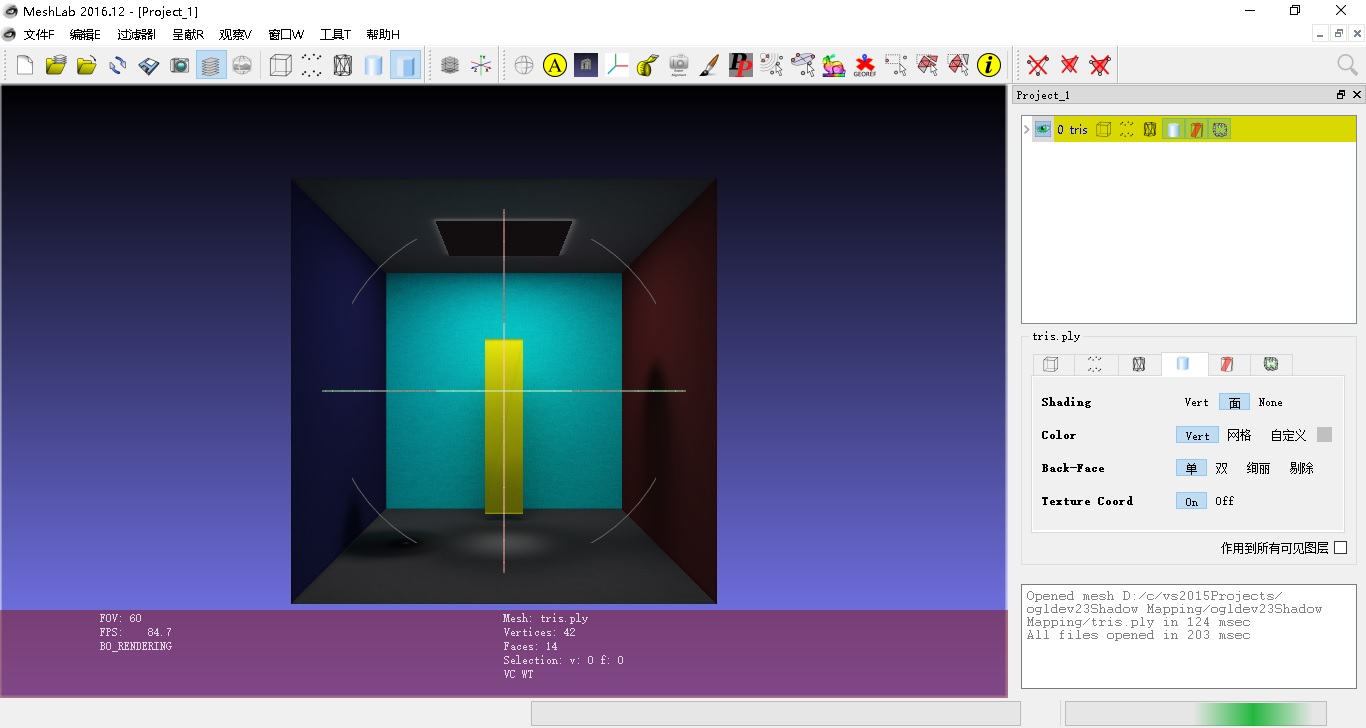Create a new empty project
This screenshot has height=728, width=1366.
pos(25,66)
